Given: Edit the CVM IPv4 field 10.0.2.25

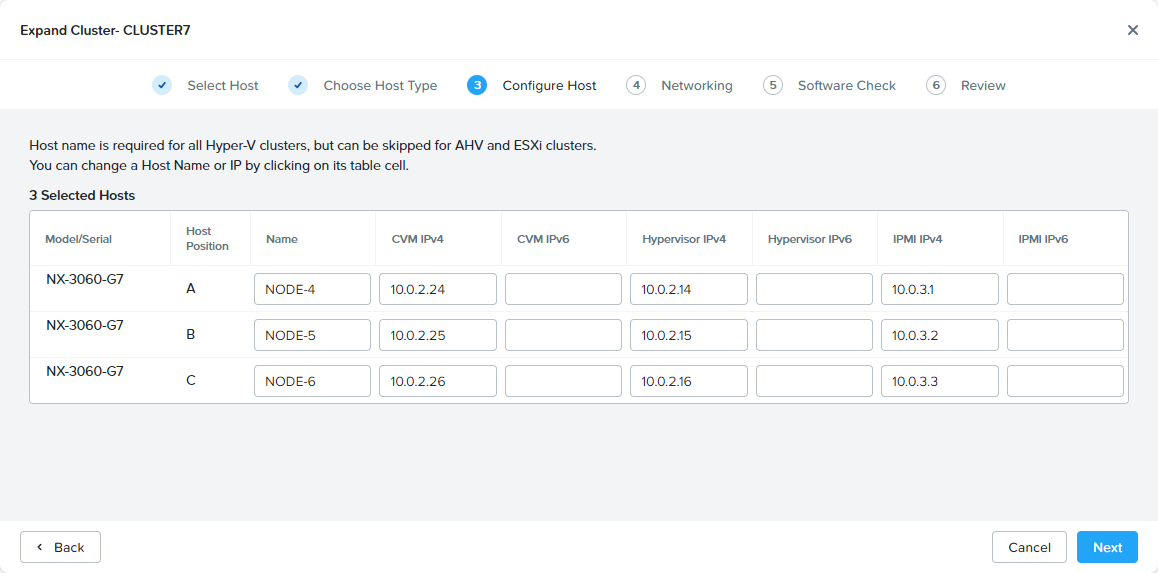Looking at the screenshot, I should point(437,335).
